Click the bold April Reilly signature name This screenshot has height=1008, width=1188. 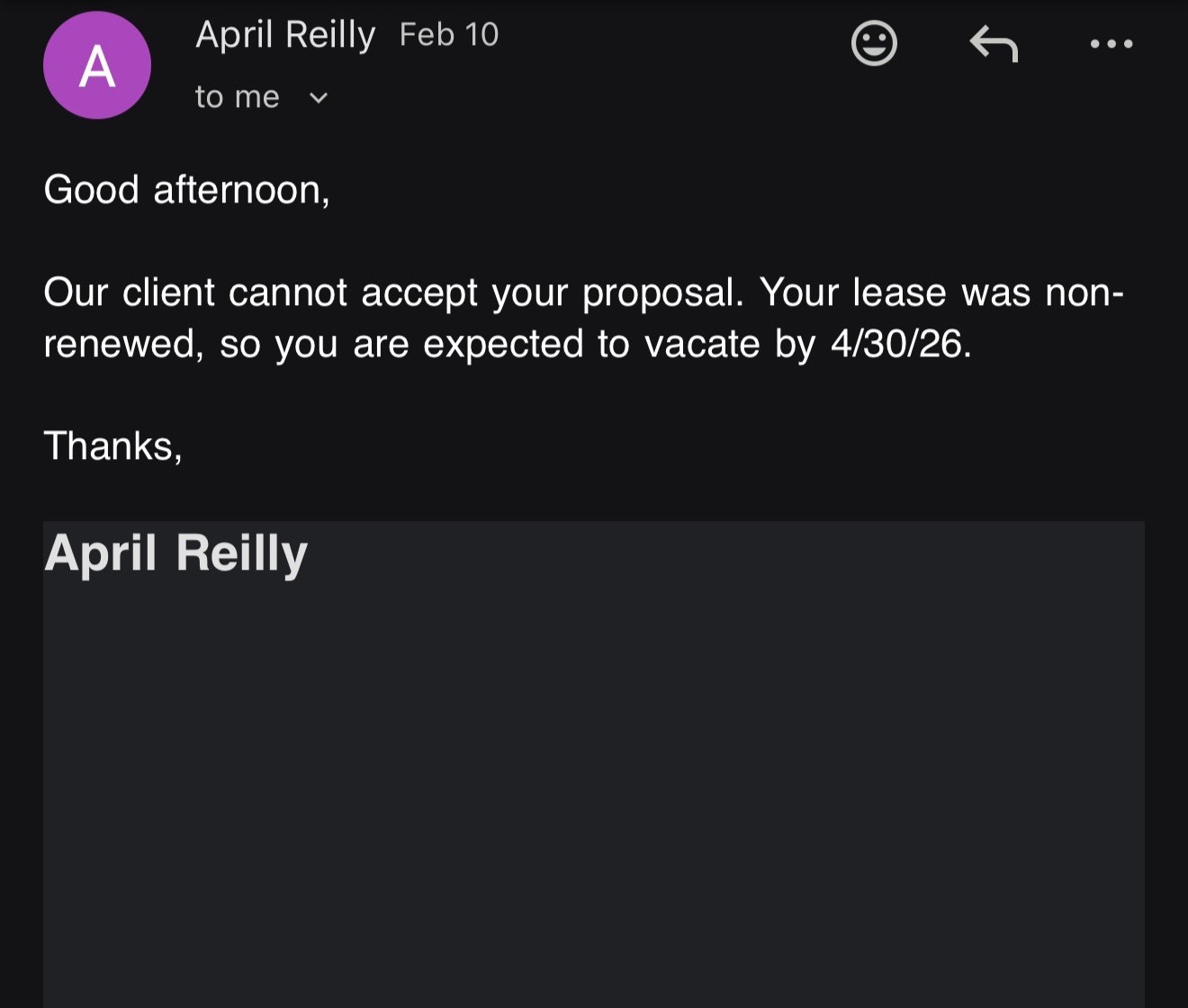[x=175, y=553]
